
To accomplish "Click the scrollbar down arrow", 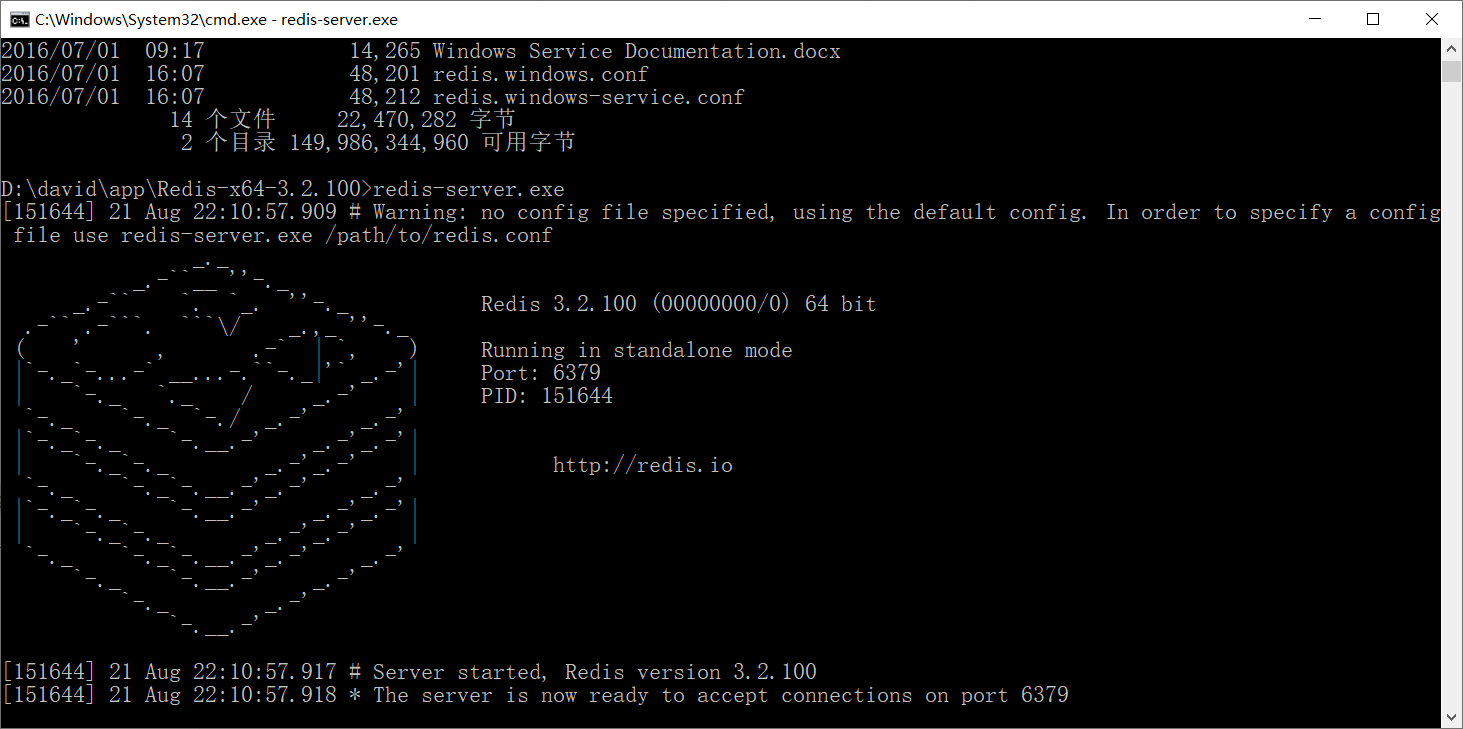I will pyautogui.click(x=1452, y=717).
